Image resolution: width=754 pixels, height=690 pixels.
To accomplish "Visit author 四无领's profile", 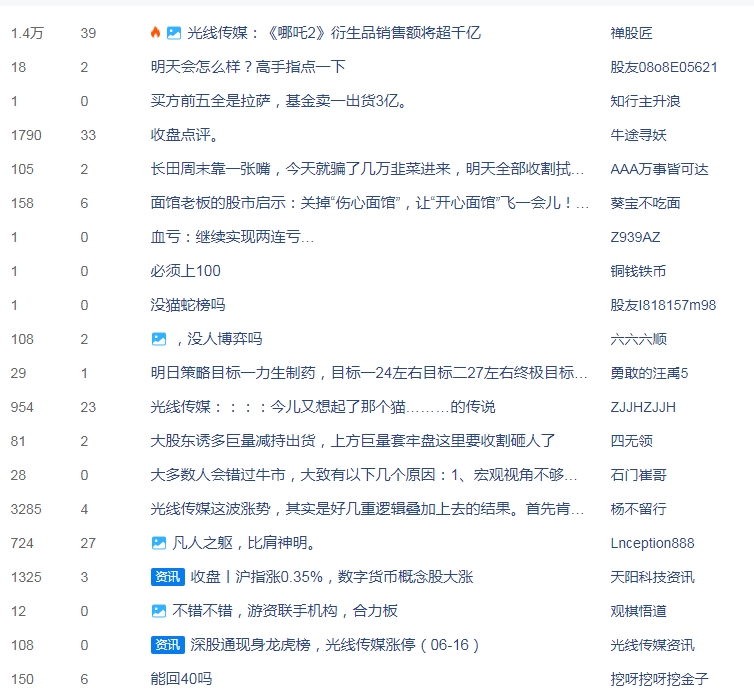I will (x=631, y=441).
